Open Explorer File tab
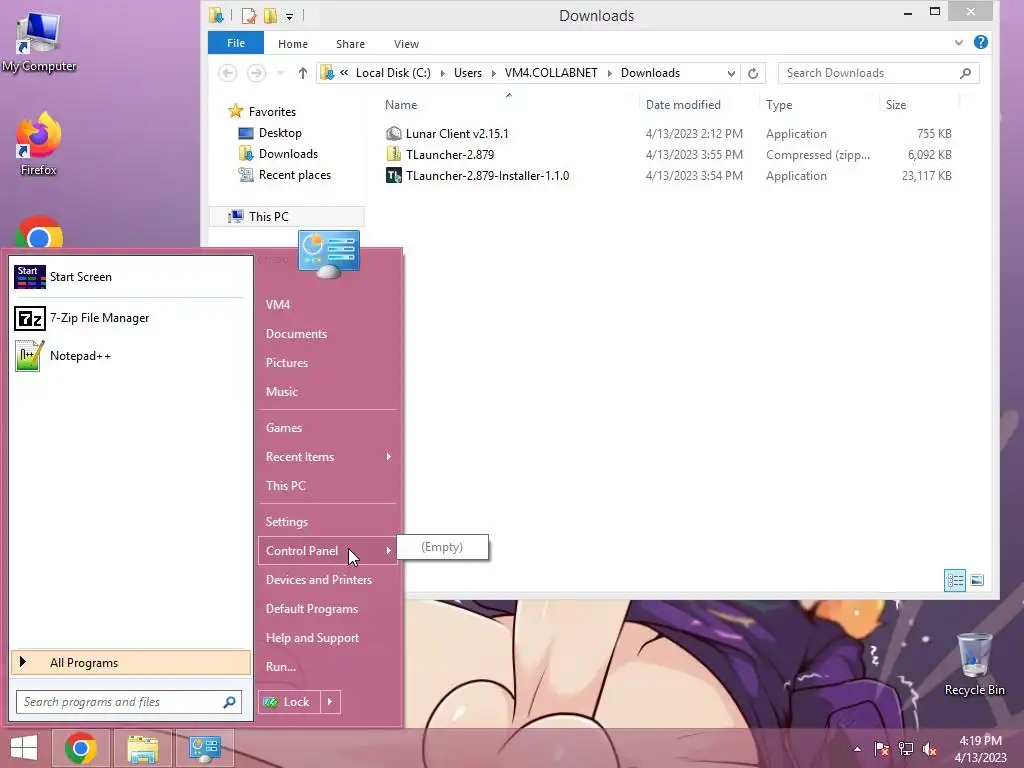1024x768 pixels. [236, 43]
